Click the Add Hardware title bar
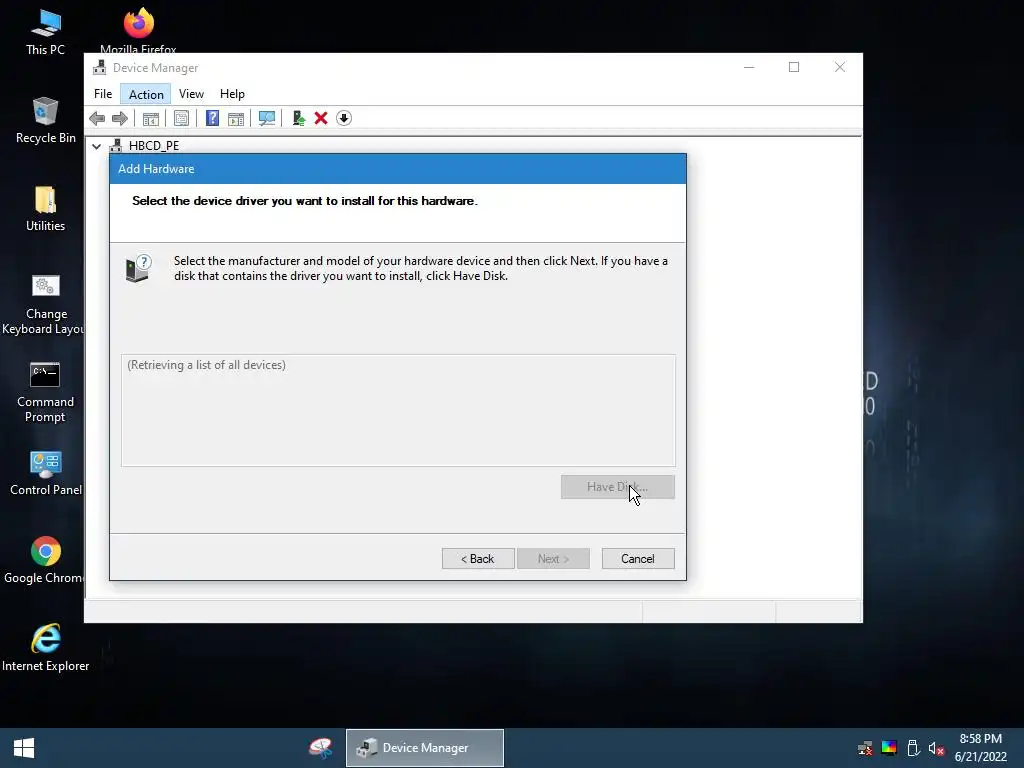 pyautogui.click(x=398, y=168)
